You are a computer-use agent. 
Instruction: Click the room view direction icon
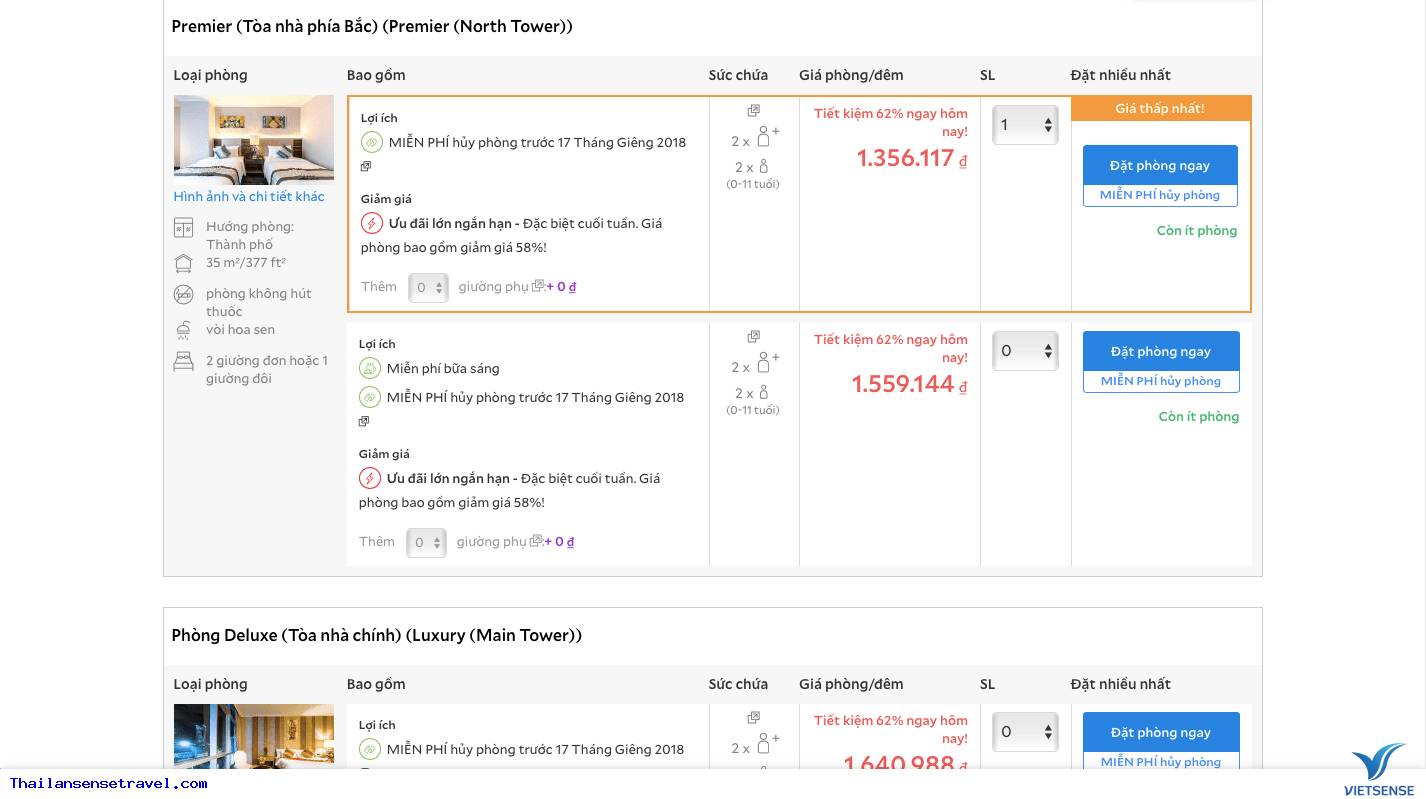[x=183, y=228]
